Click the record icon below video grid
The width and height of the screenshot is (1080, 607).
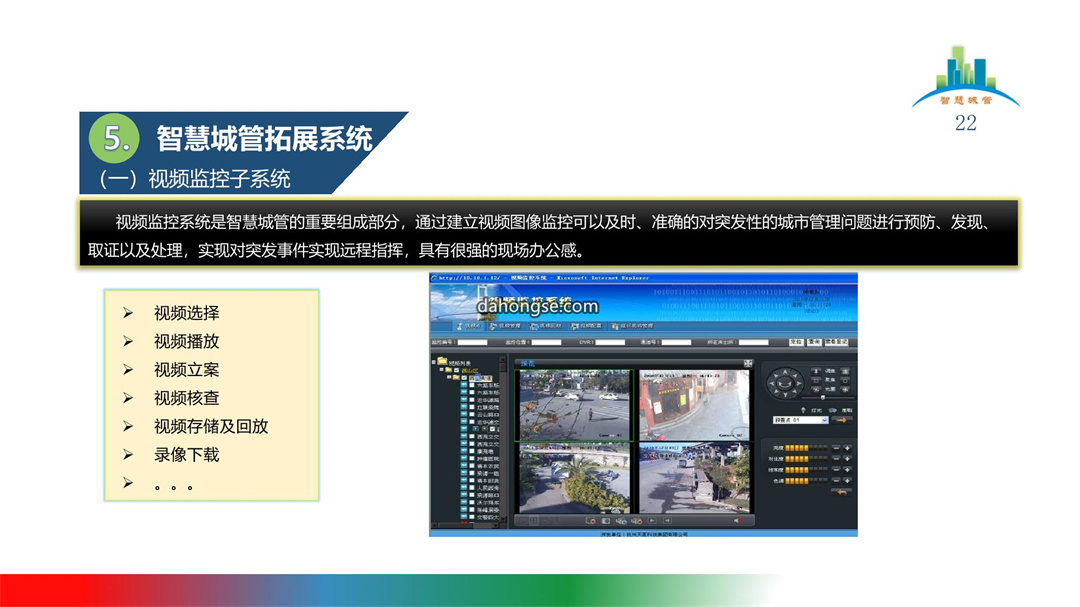tap(590, 521)
